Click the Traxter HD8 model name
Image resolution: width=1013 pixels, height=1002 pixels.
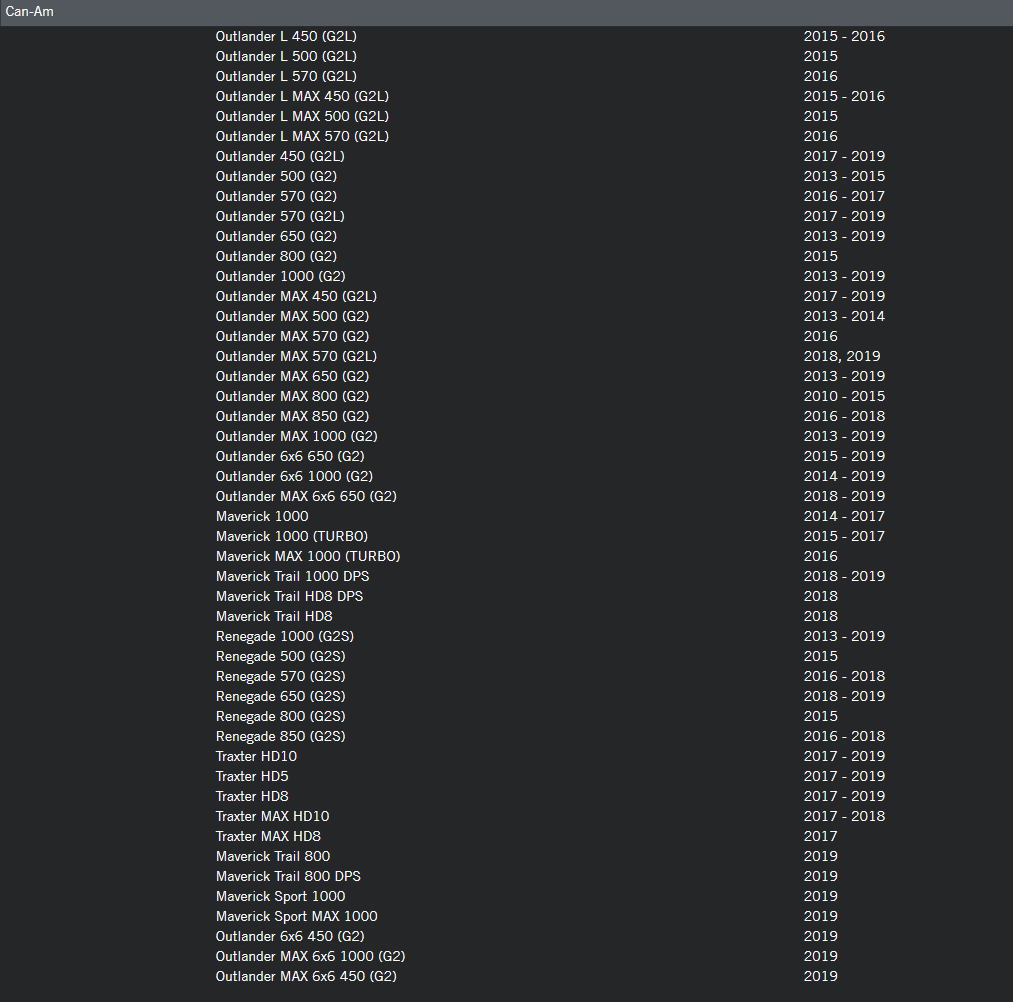click(252, 797)
